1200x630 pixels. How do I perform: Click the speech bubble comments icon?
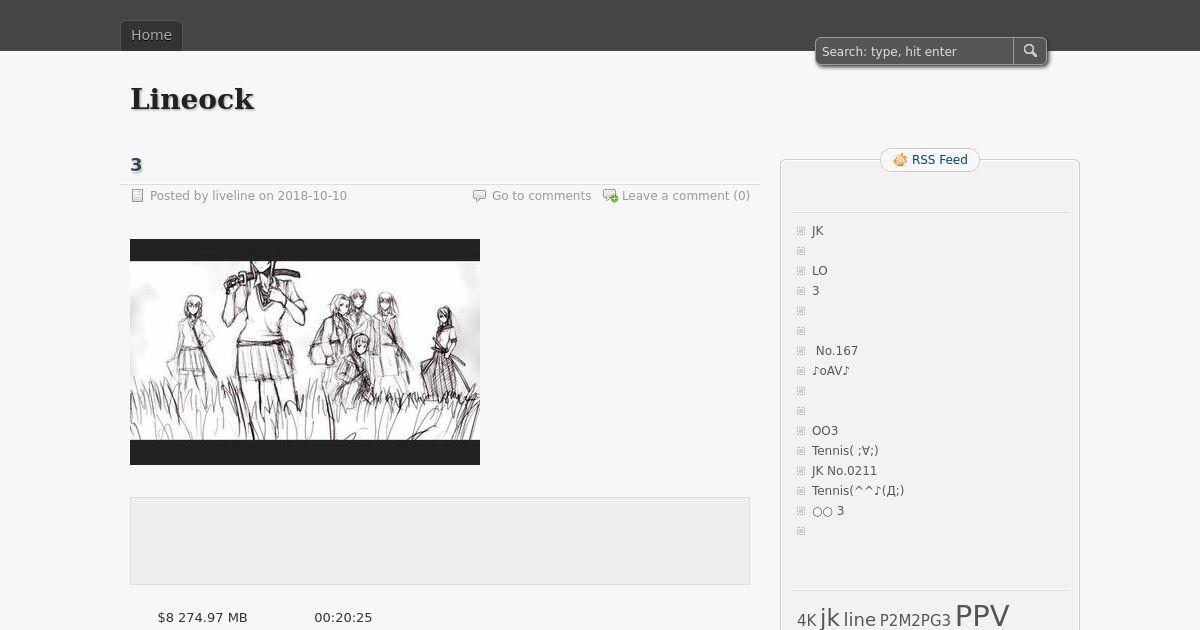(479, 196)
